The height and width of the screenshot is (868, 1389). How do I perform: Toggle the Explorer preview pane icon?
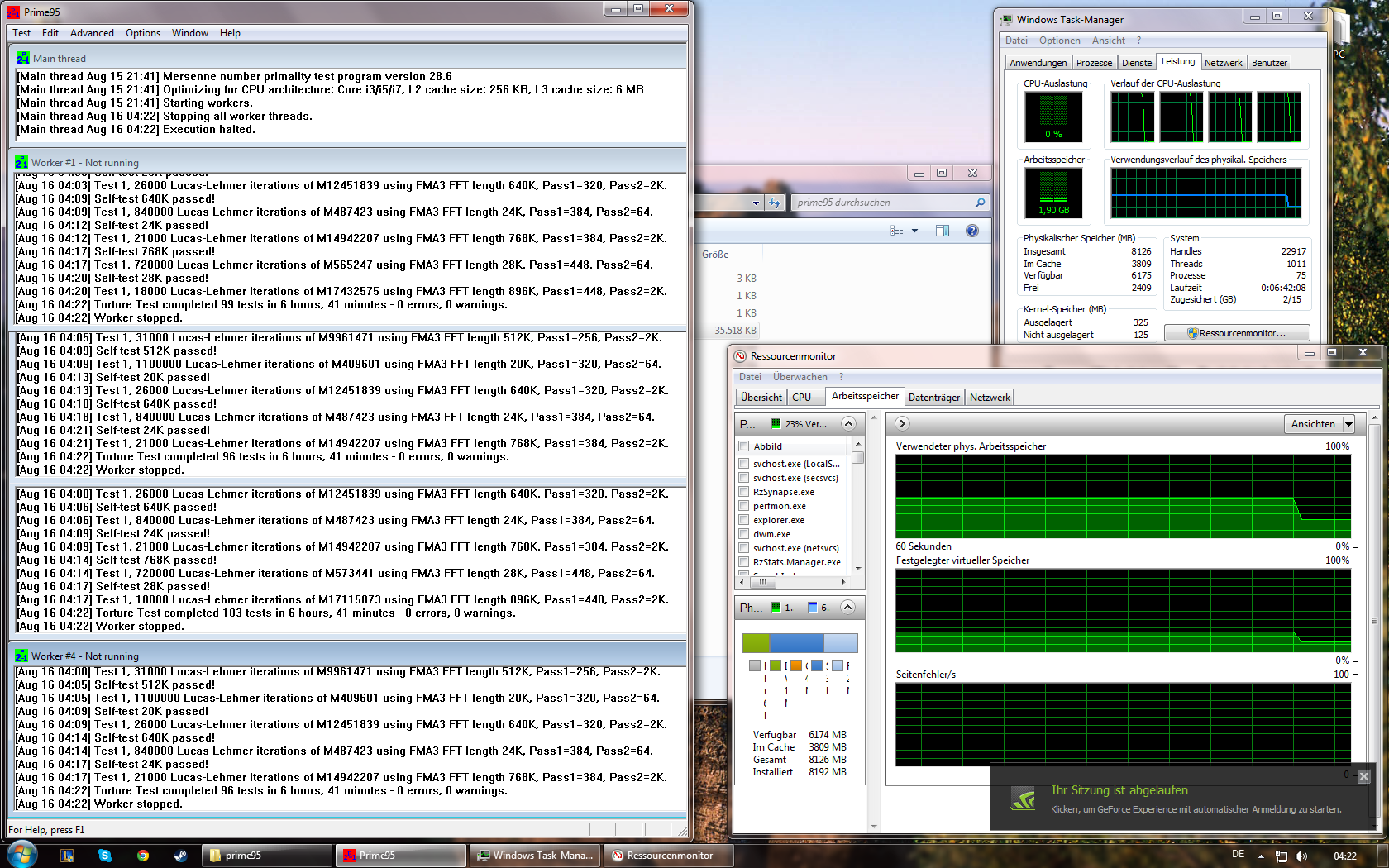tap(943, 231)
